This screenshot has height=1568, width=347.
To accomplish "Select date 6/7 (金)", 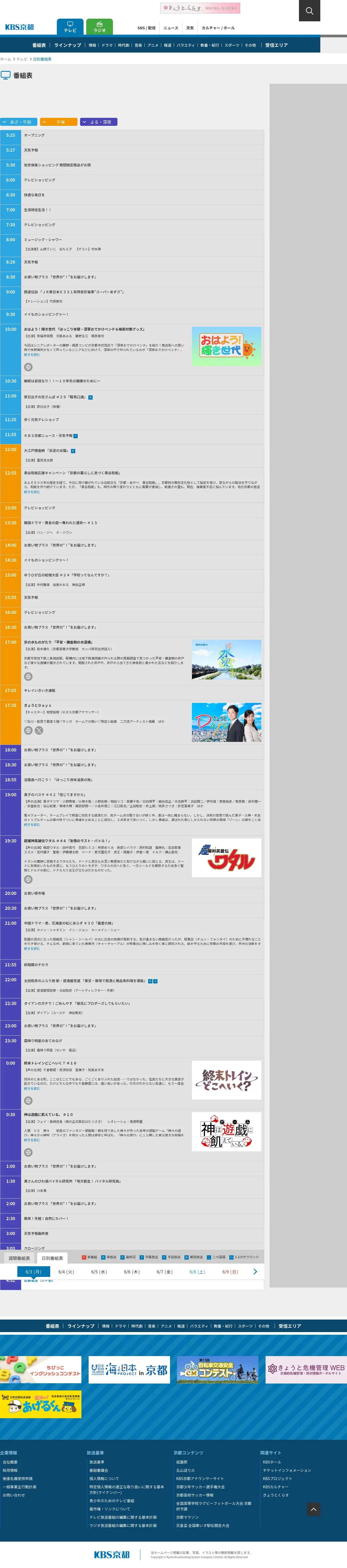I will pos(165,1272).
